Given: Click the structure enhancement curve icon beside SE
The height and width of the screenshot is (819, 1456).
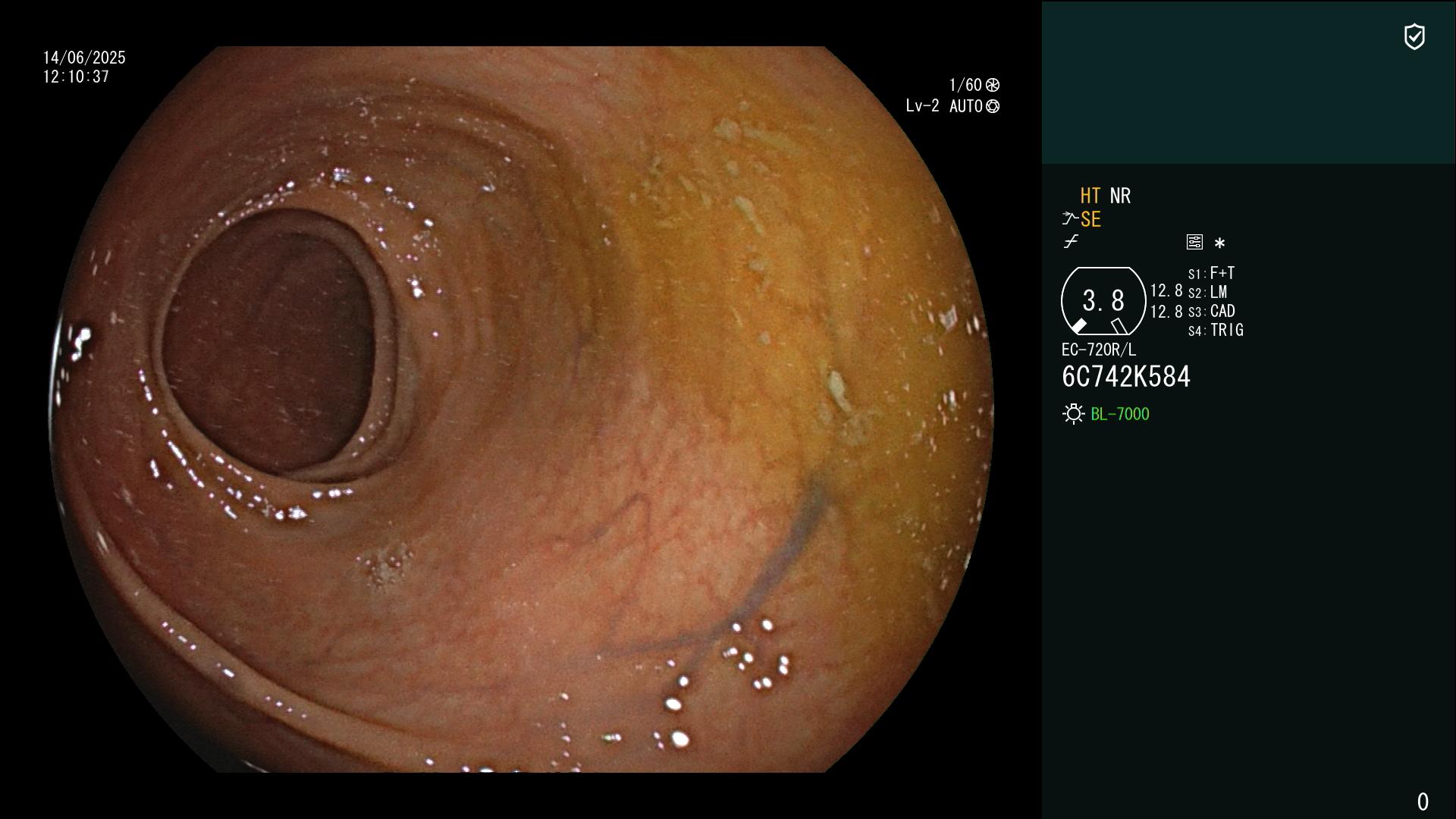Looking at the screenshot, I should [x=1070, y=219].
